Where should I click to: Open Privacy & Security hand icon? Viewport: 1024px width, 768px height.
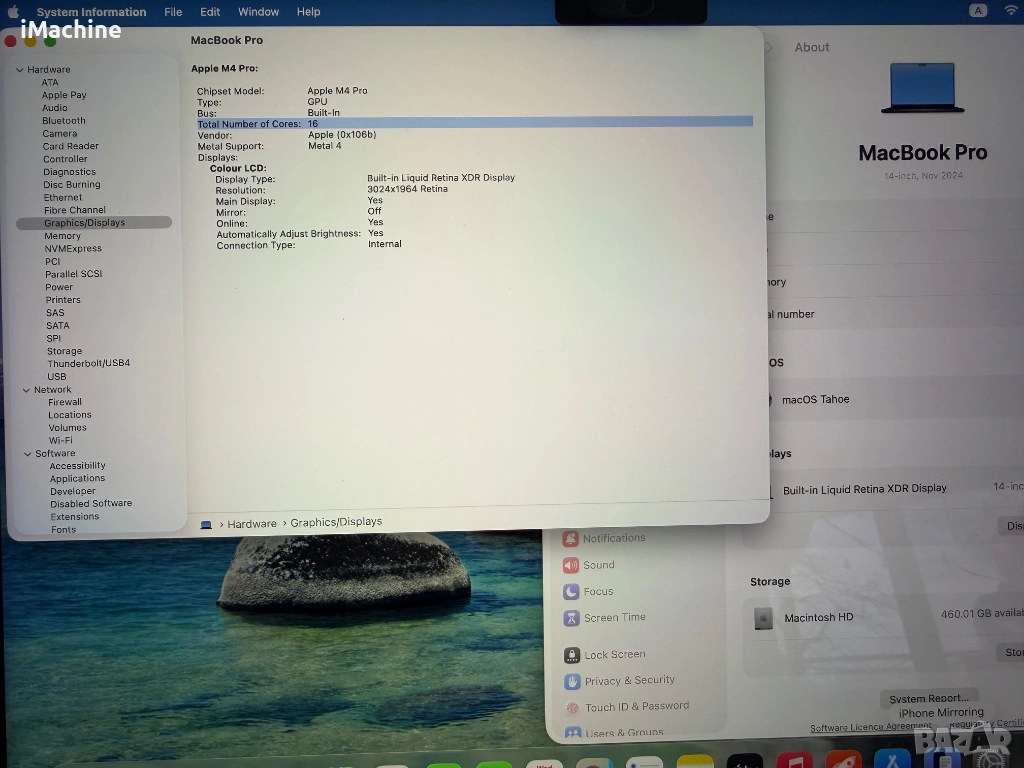tap(572, 681)
